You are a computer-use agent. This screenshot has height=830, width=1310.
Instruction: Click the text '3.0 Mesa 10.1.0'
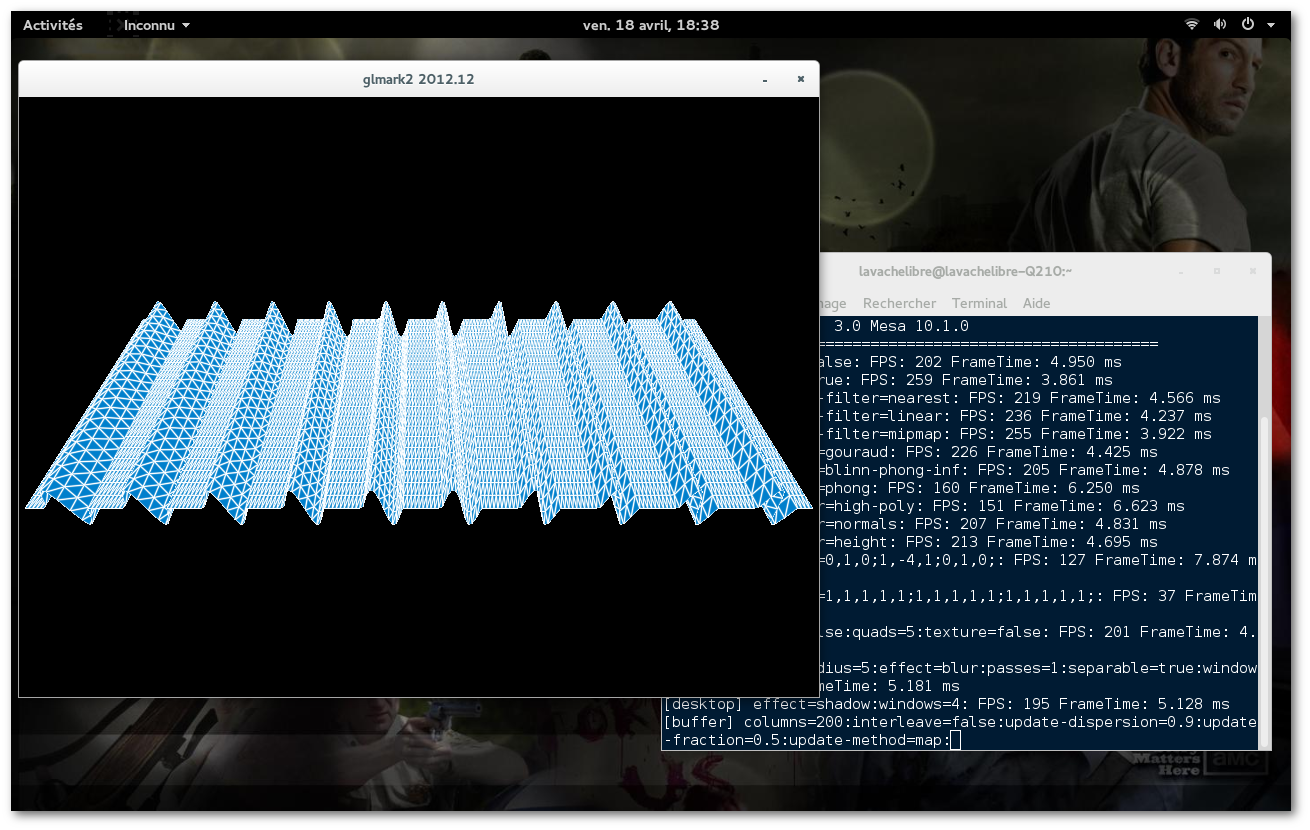tap(901, 326)
